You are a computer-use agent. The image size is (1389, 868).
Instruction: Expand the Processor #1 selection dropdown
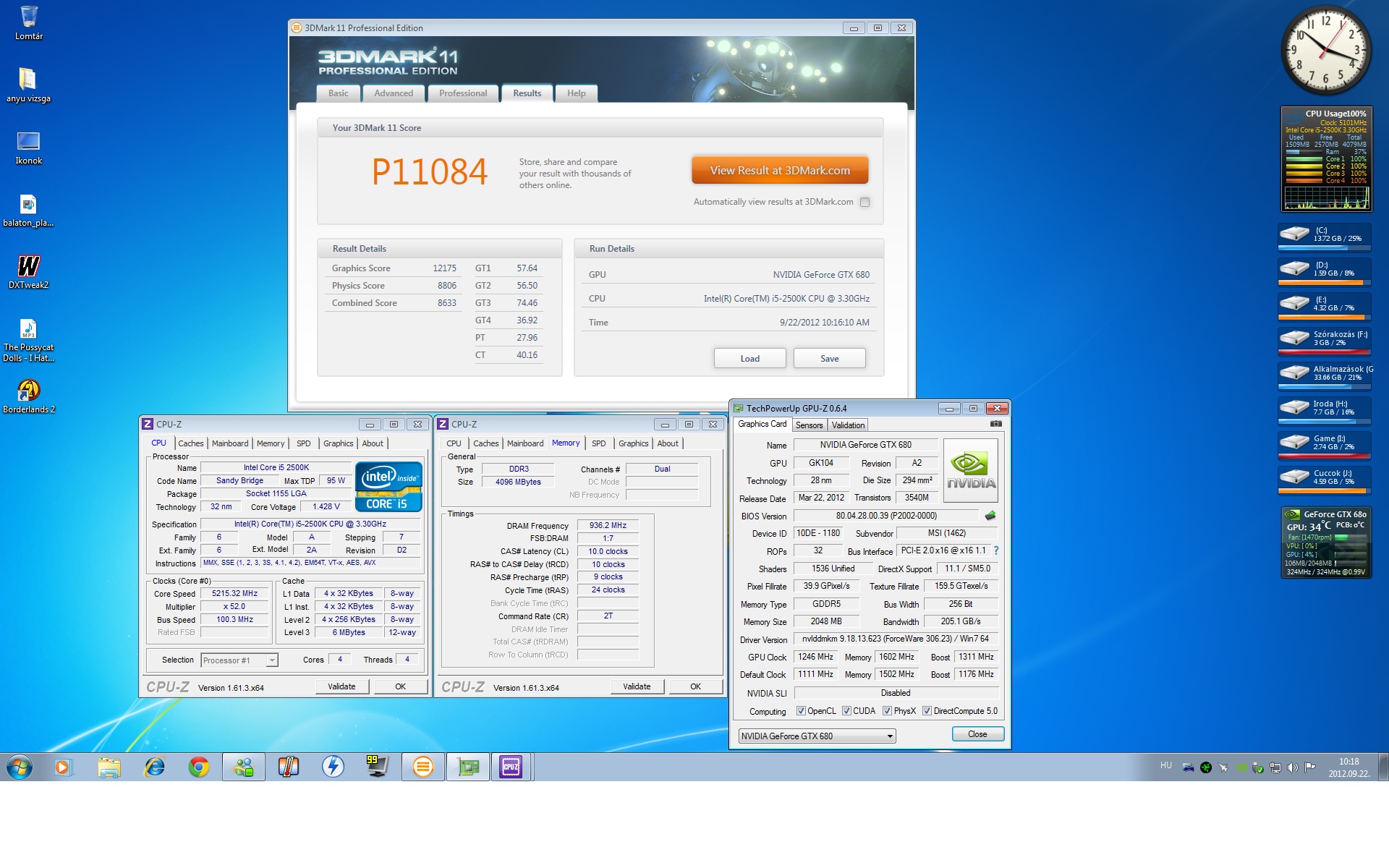271,660
